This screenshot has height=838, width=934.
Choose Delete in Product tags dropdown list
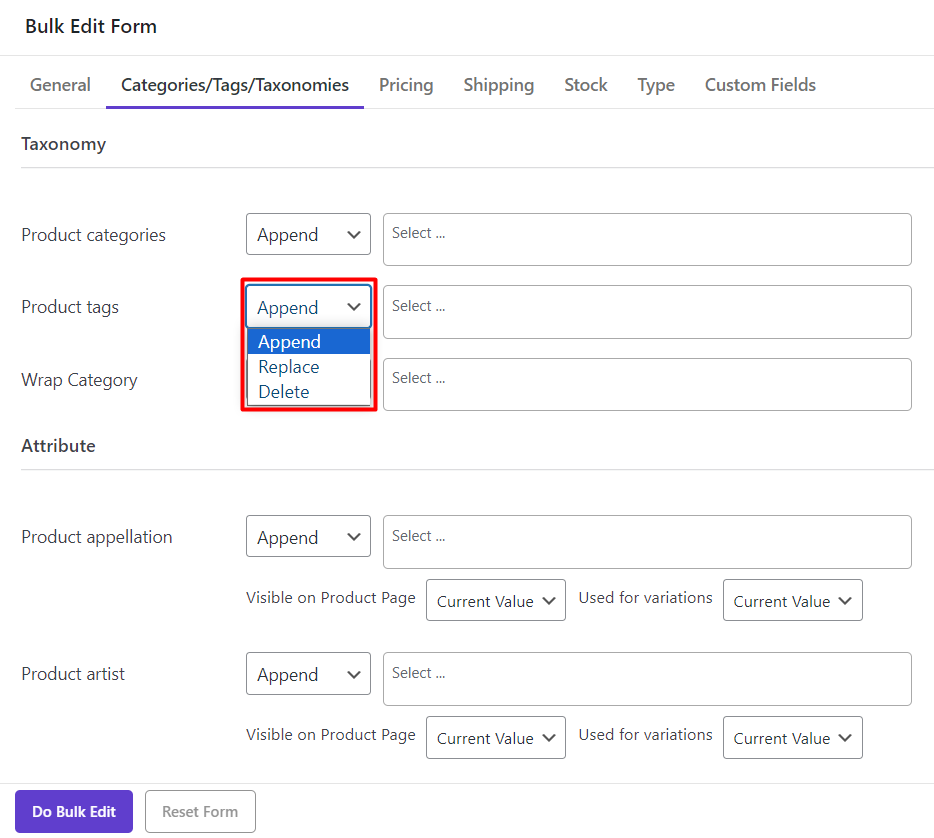point(284,392)
